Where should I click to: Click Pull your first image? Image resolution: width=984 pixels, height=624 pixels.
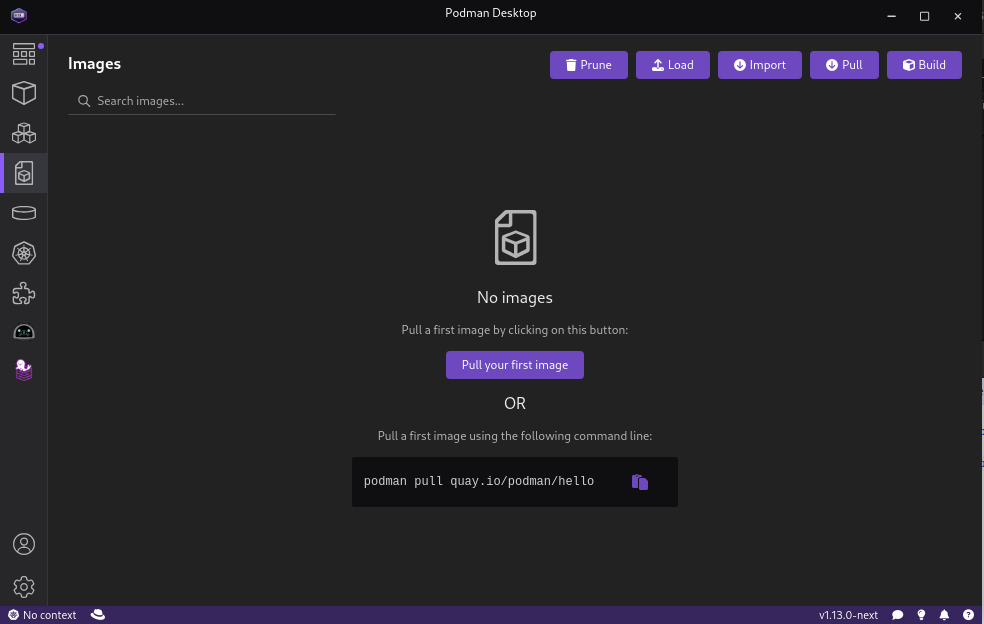[x=514, y=365]
